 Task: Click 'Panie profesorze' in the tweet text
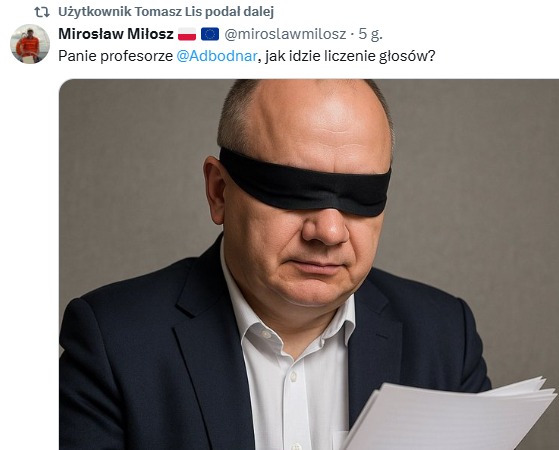pyautogui.click(x=116, y=56)
